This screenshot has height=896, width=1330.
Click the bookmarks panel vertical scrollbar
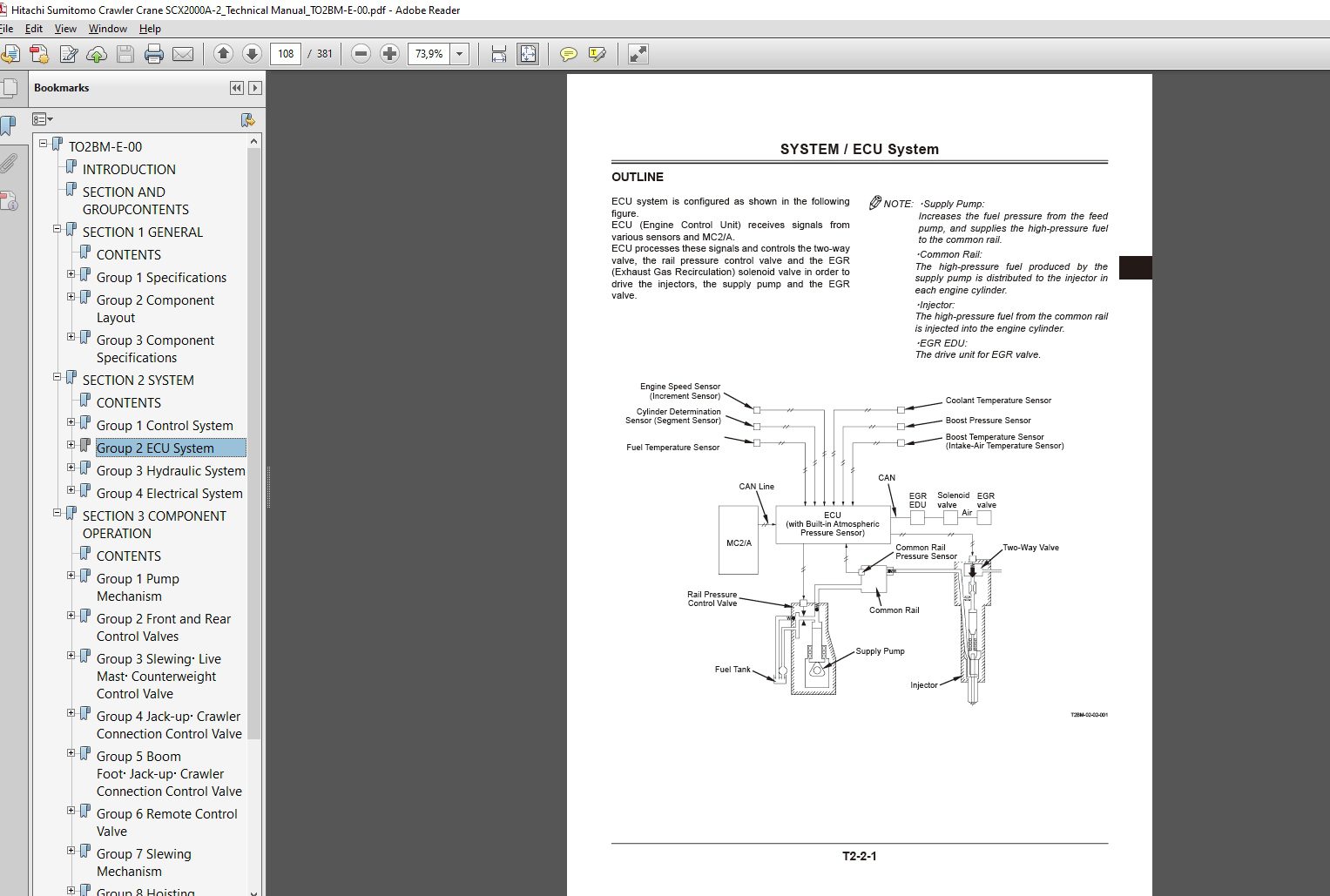[254, 444]
